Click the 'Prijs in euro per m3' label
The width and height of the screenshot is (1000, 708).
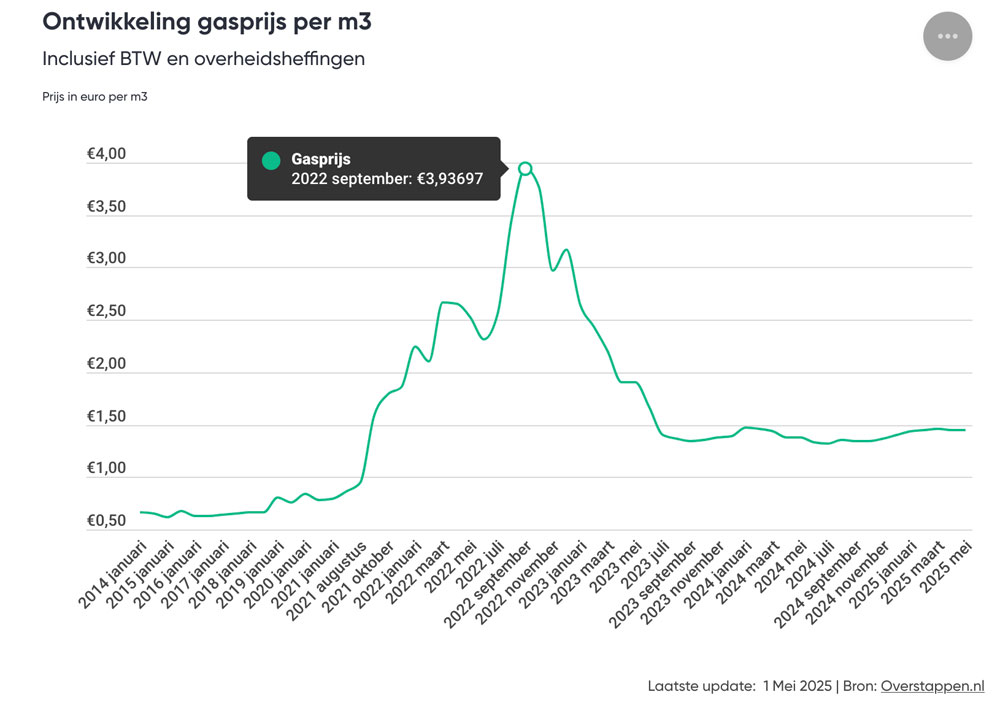[95, 97]
